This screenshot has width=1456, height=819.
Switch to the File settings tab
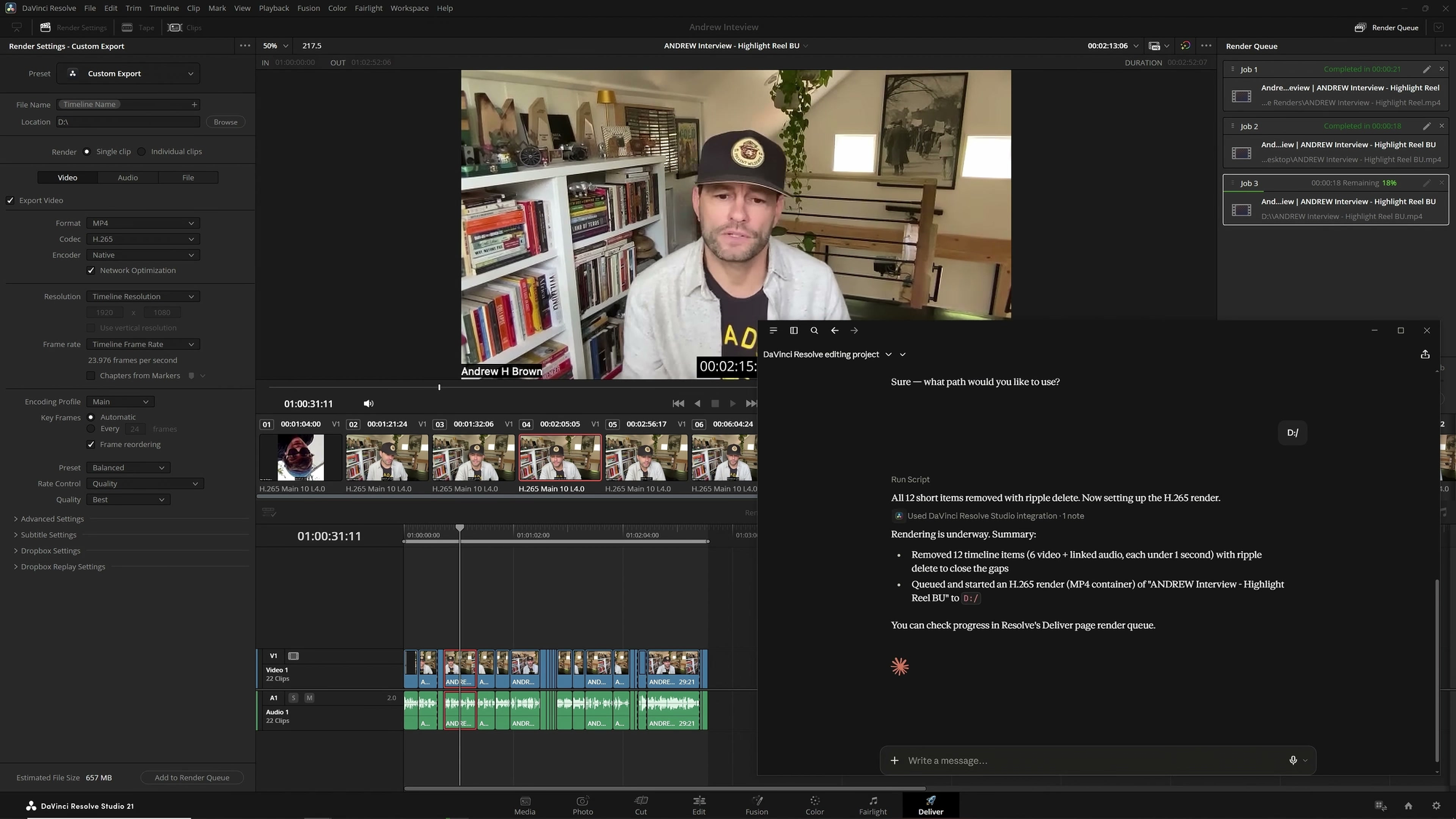click(x=188, y=178)
